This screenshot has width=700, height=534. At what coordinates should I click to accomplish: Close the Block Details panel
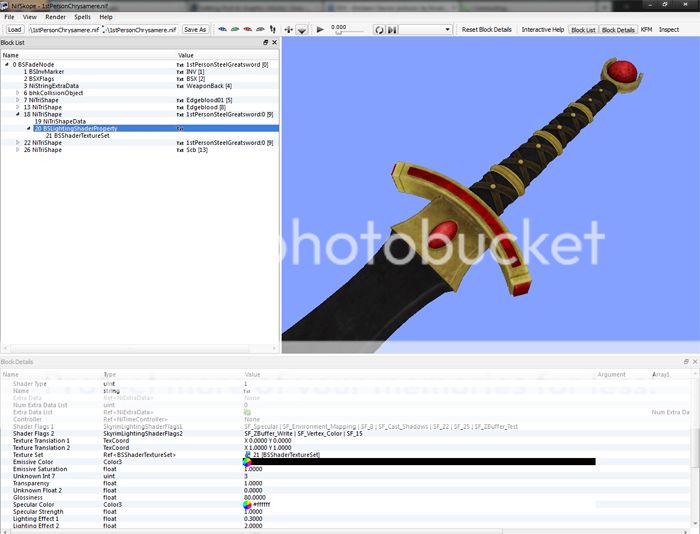[x=695, y=361]
